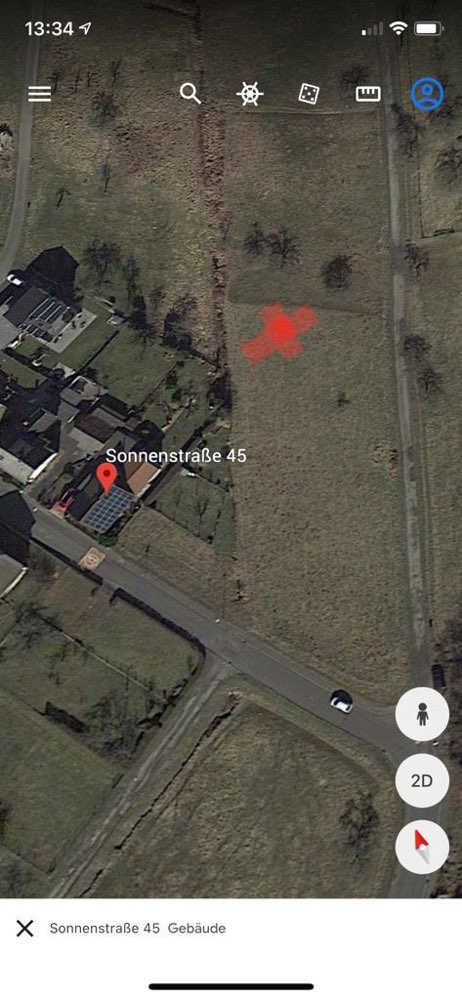Tap the compass to reset north
Screen dimensions: 462x1000
tap(422, 847)
